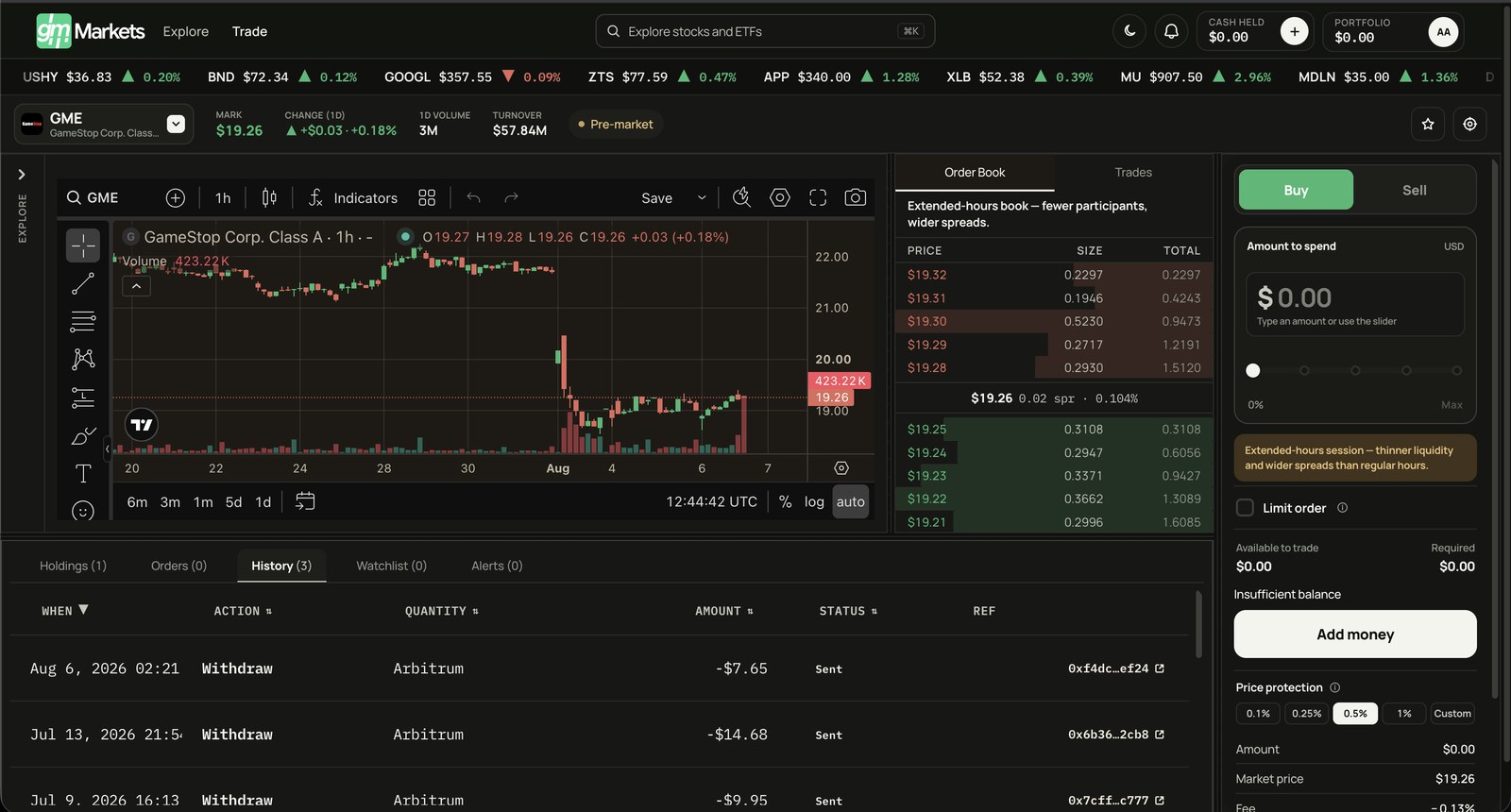Viewport: 1511px width, 812px height.
Task: Collapse drawing toolbar side arrow
Action: click(108, 448)
